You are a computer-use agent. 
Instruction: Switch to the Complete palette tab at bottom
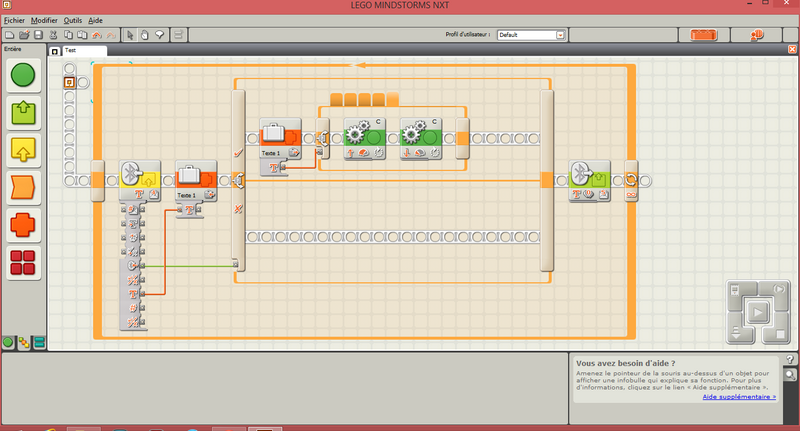pyautogui.click(x=24, y=343)
